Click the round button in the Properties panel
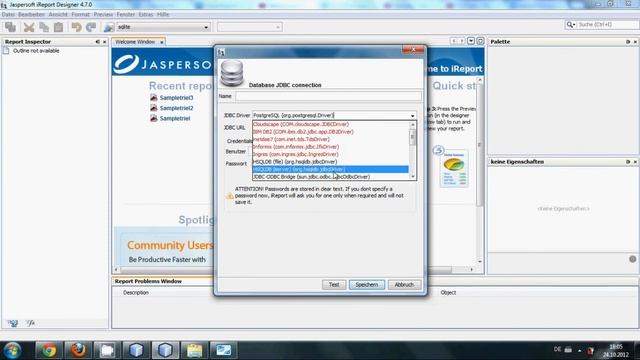Image resolution: width=640 pixels, height=360 pixels. [633, 259]
